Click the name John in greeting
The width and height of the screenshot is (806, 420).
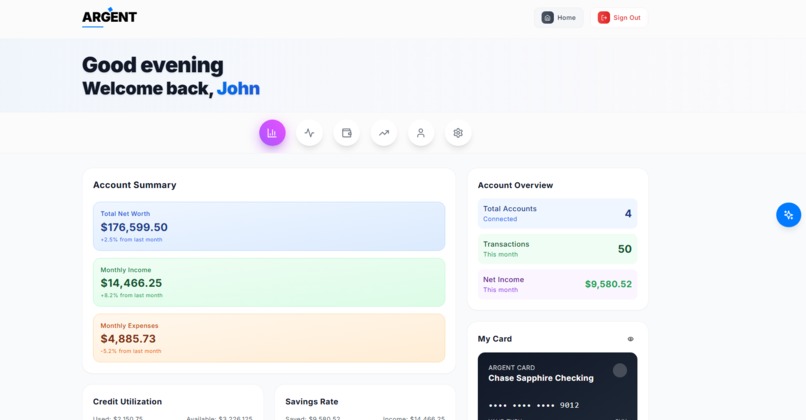click(238, 88)
